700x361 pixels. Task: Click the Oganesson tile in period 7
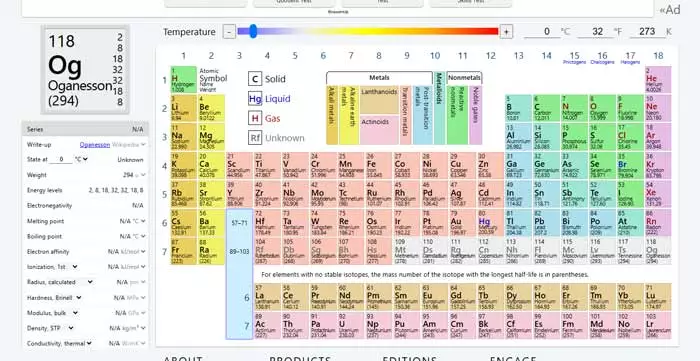658,251
